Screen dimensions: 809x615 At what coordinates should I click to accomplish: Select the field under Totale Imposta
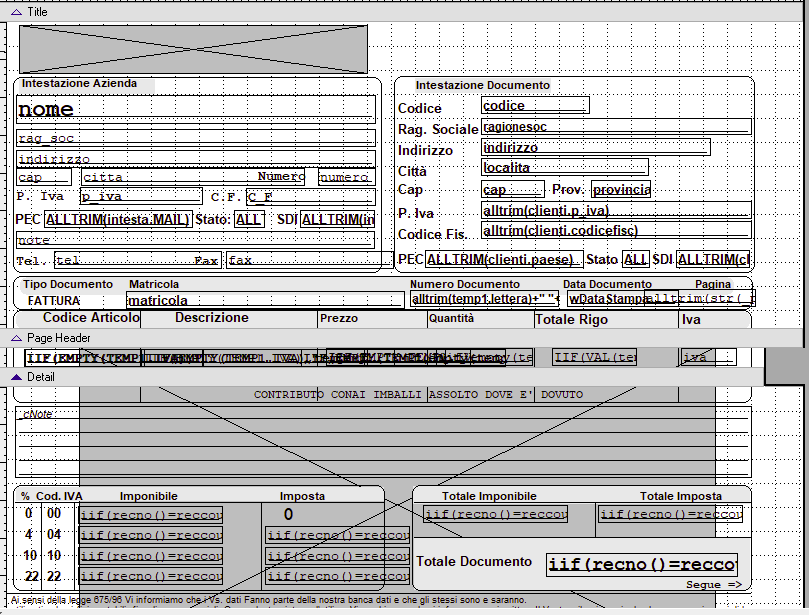pos(671,514)
